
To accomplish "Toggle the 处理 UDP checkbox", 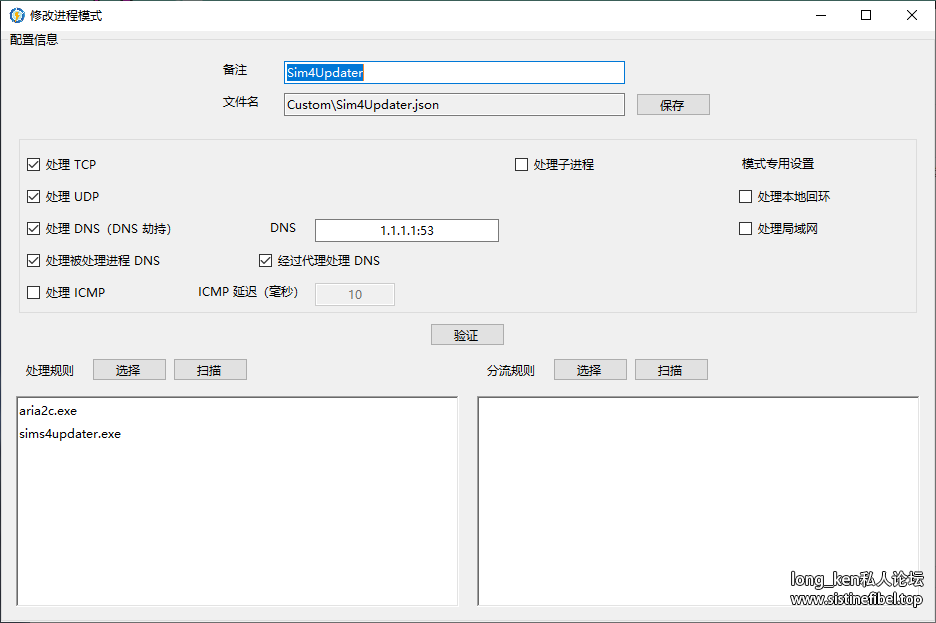I will coord(34,197).
